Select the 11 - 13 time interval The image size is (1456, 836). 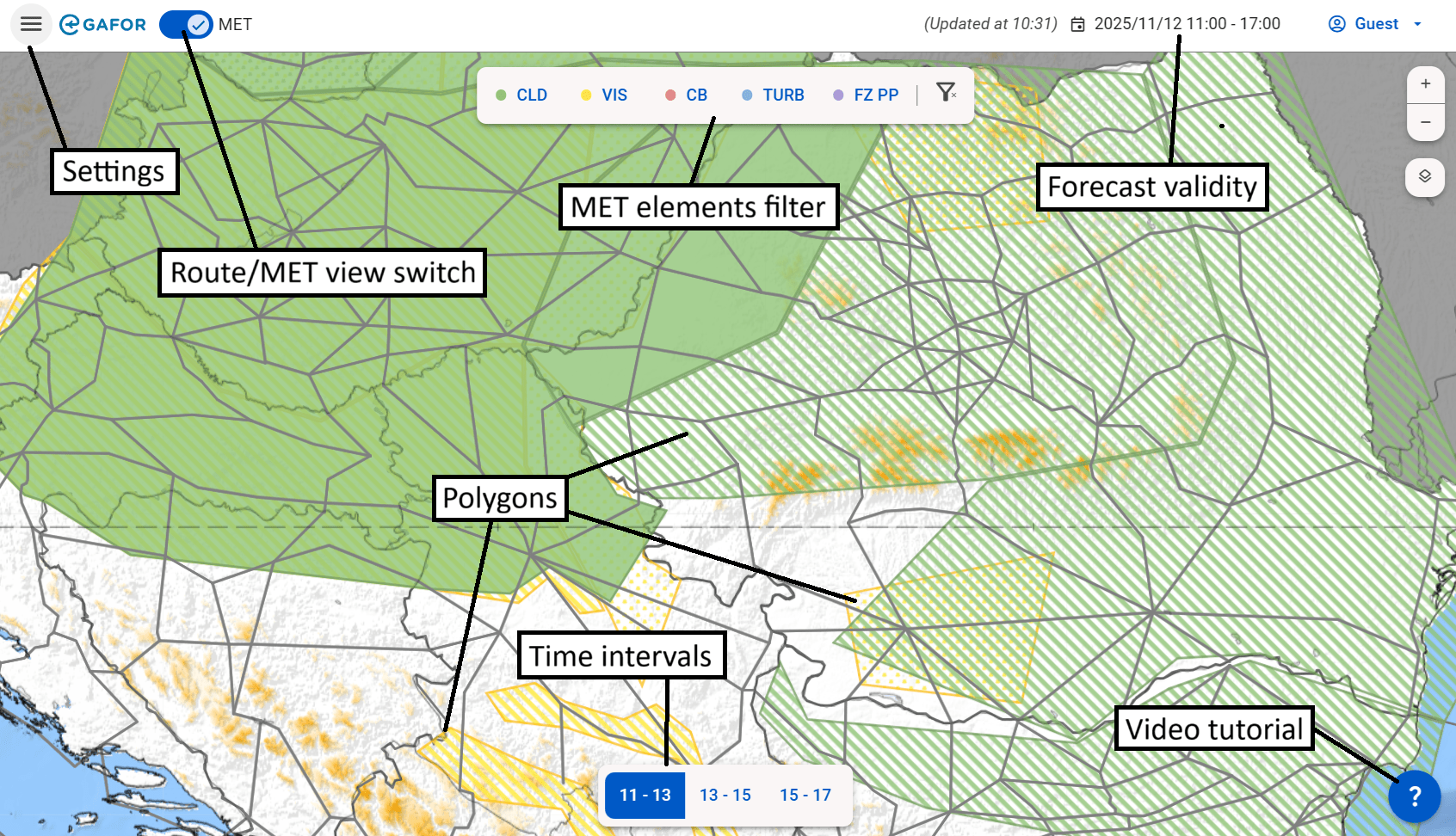(645, 795)
